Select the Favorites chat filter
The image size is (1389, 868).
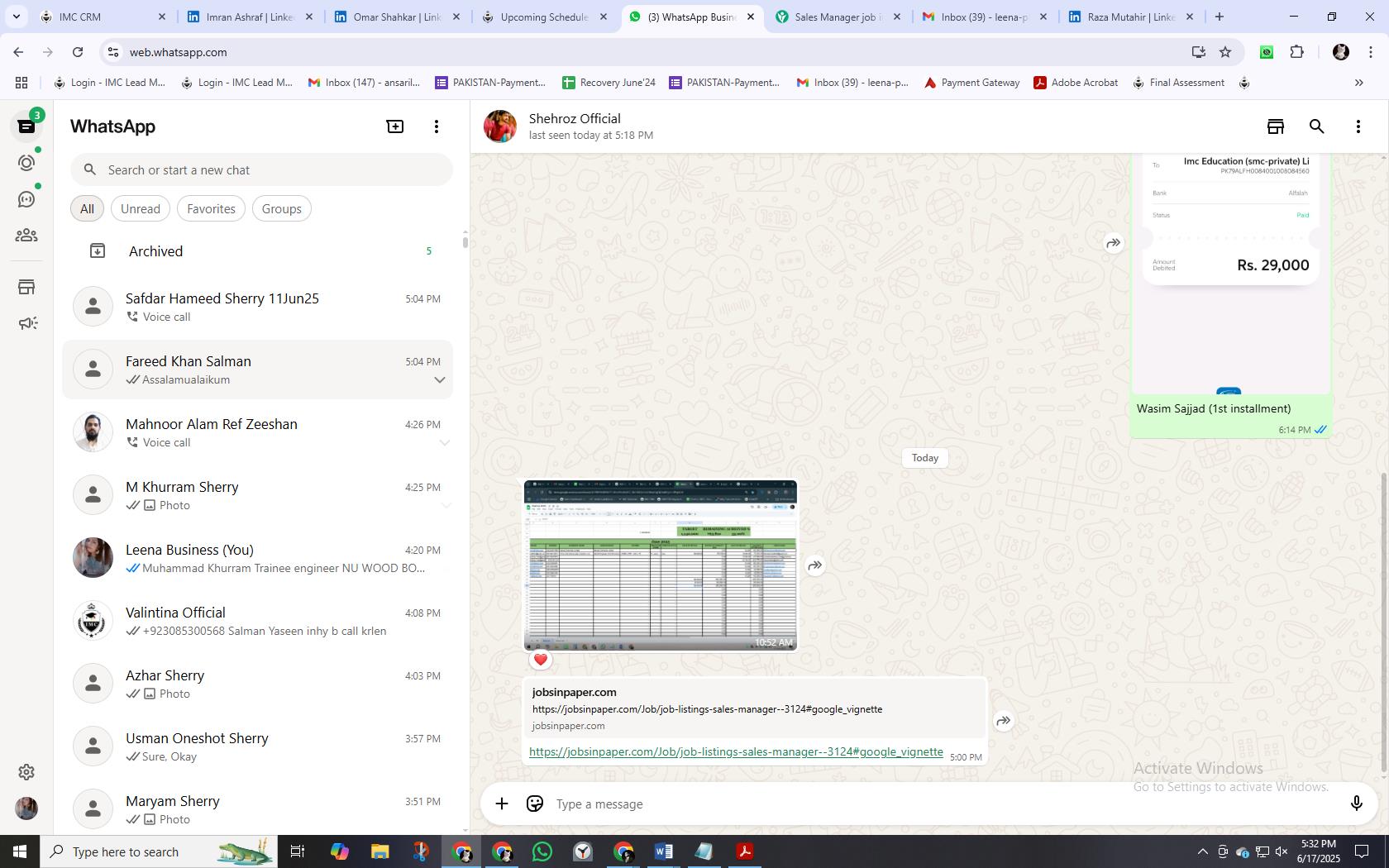(x=211, y=208)
